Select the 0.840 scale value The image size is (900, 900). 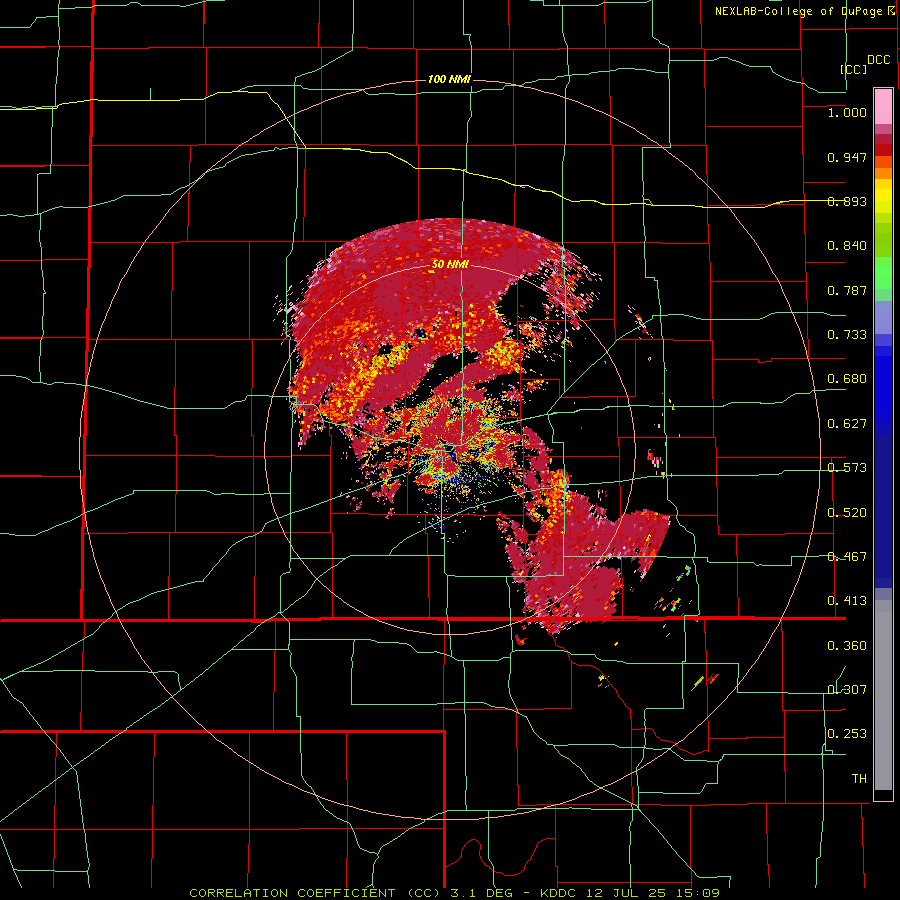point(847,246)
